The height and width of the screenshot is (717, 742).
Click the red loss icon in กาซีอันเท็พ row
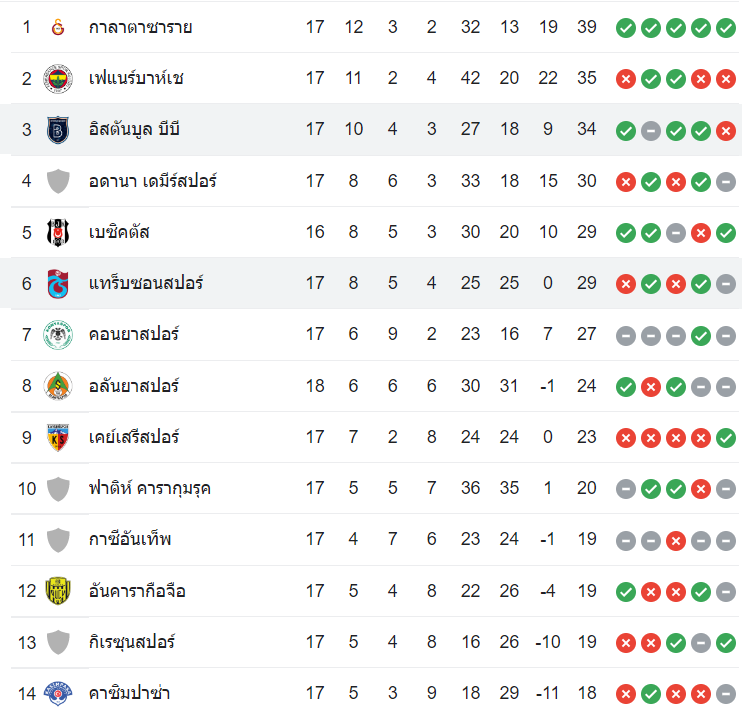[x=676, y=540]
